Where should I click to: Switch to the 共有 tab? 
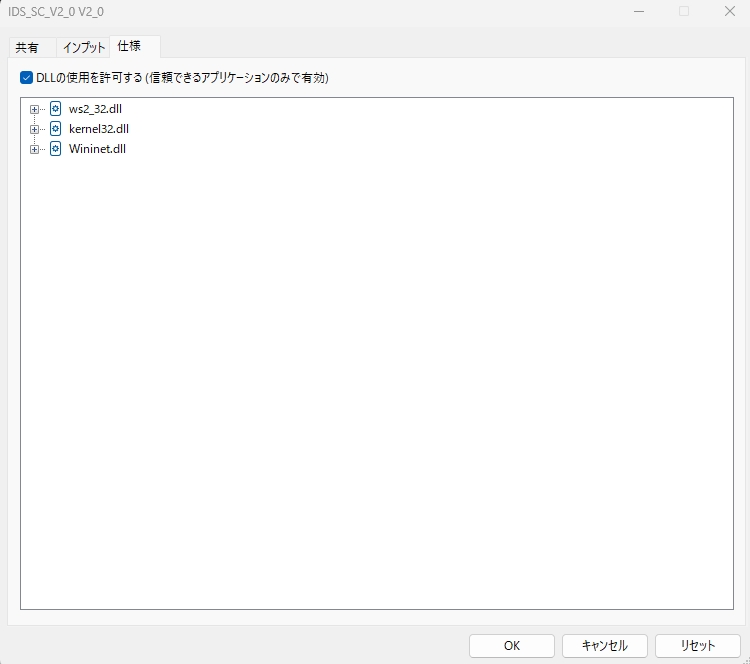pos(32,47)
